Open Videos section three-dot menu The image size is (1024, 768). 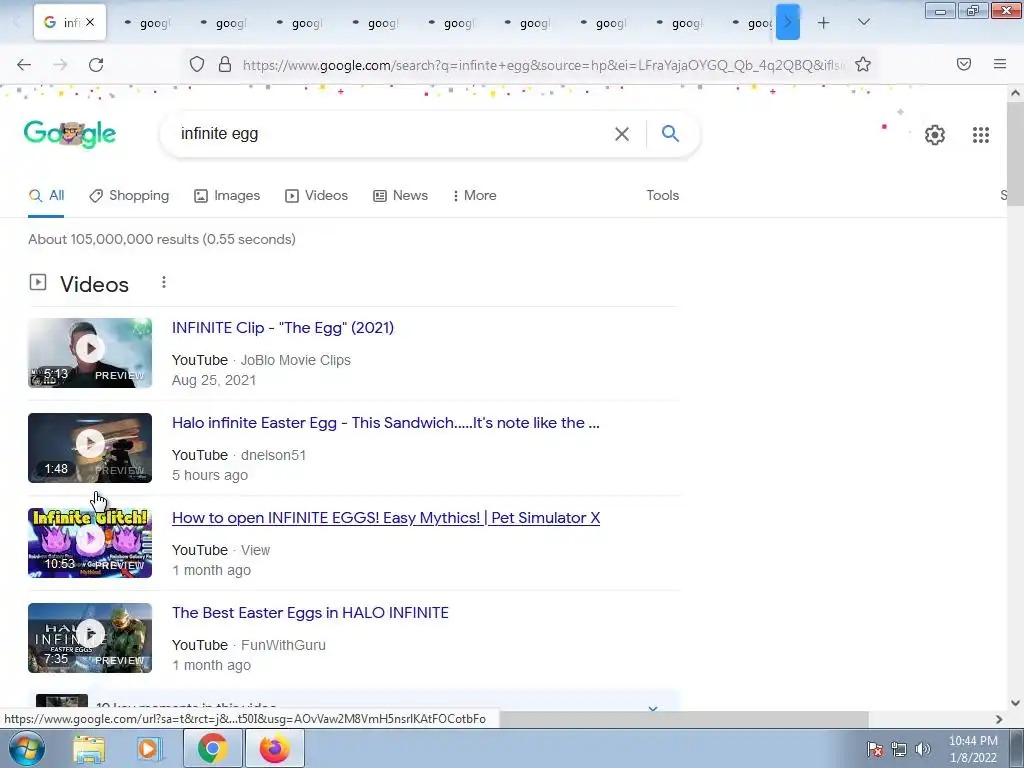click(164, 282)
